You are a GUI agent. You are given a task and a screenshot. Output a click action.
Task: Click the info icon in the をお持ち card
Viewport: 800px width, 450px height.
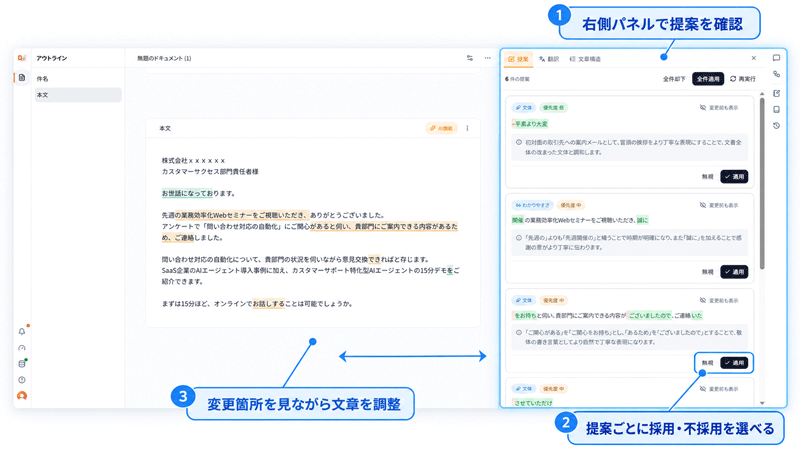pyautogui.click(x=519, y=333)
